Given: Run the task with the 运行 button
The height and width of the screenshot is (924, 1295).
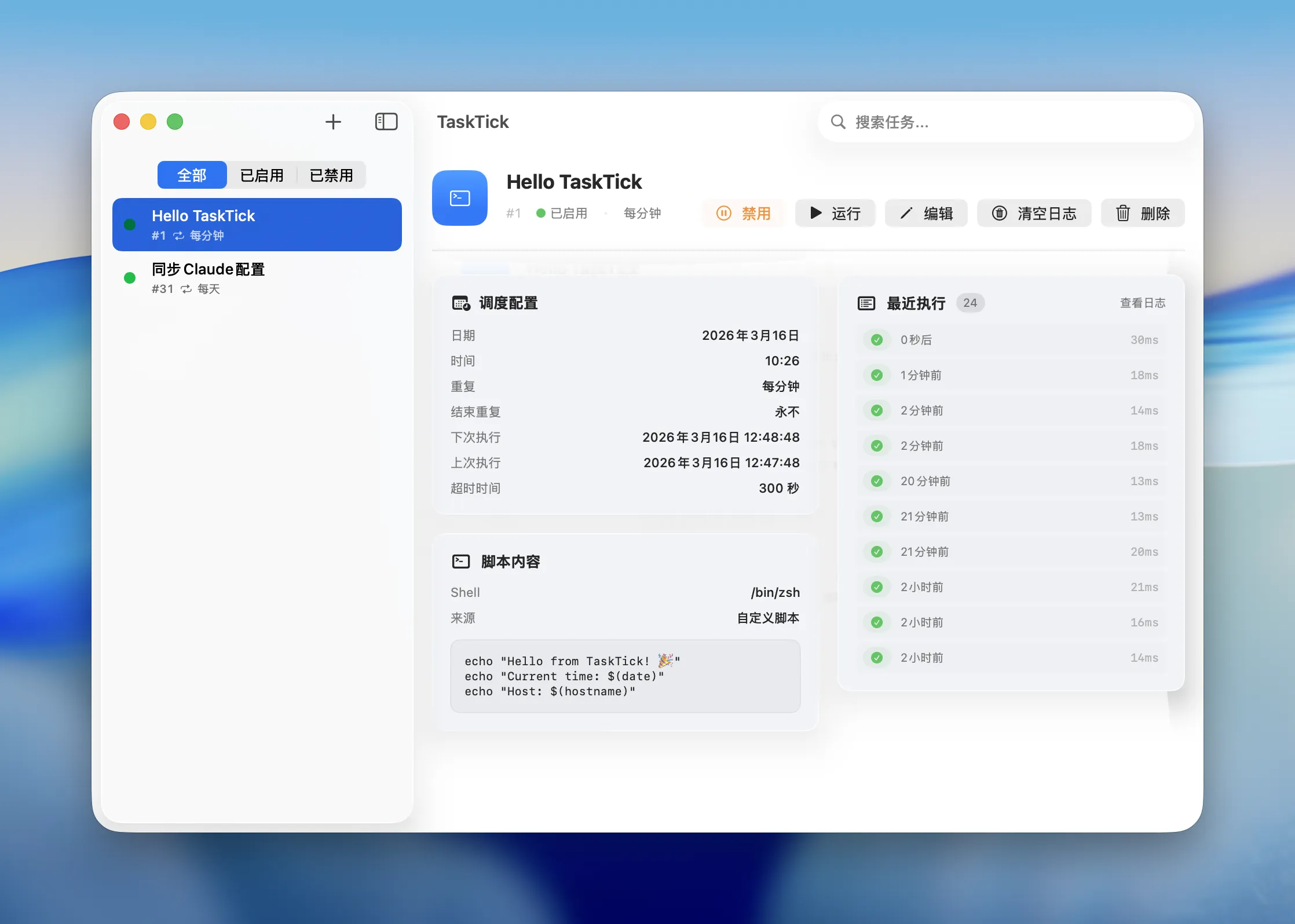Looking at the screenshot, I should click(835, 213).
